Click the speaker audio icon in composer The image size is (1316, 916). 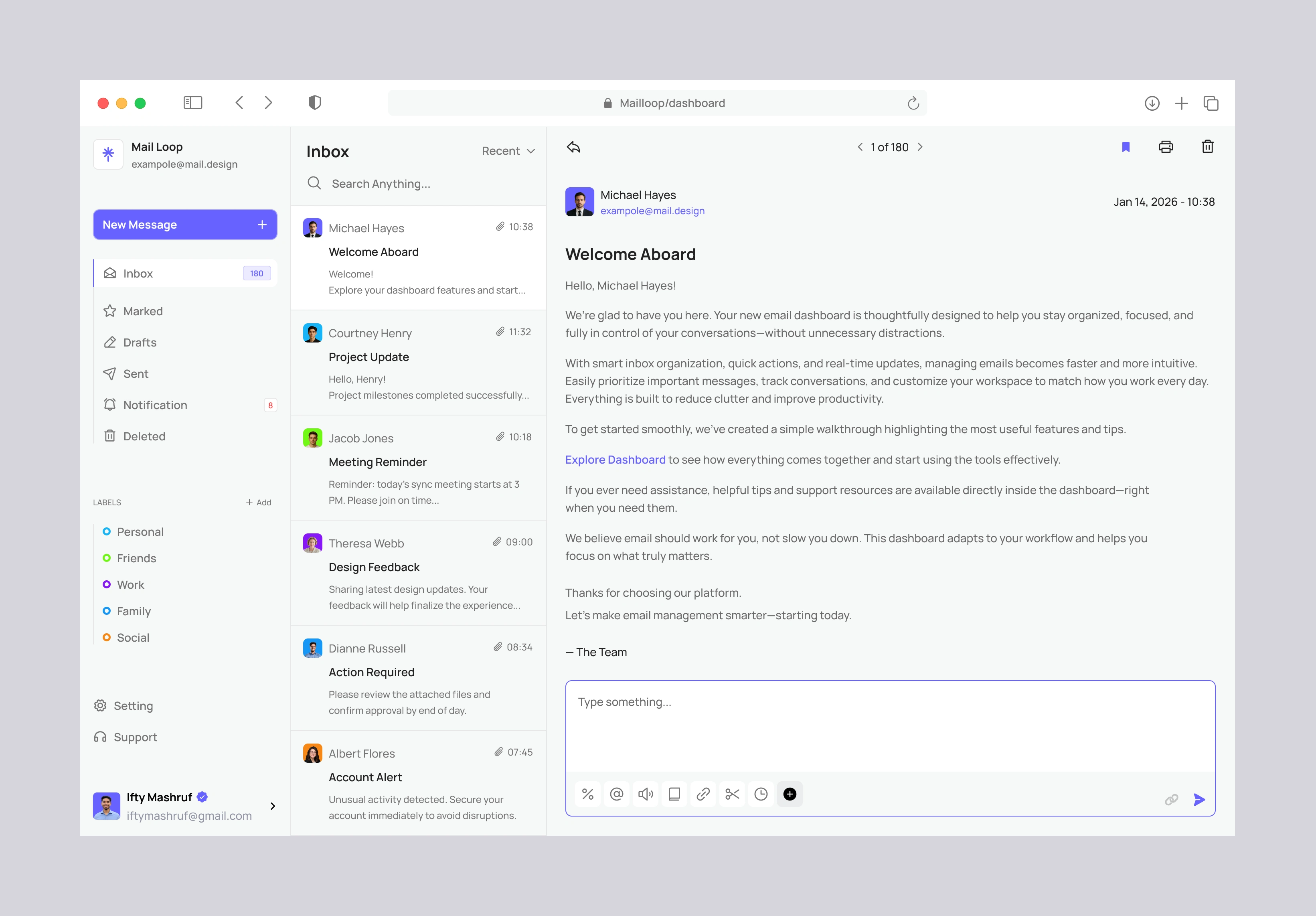(646, 794)
